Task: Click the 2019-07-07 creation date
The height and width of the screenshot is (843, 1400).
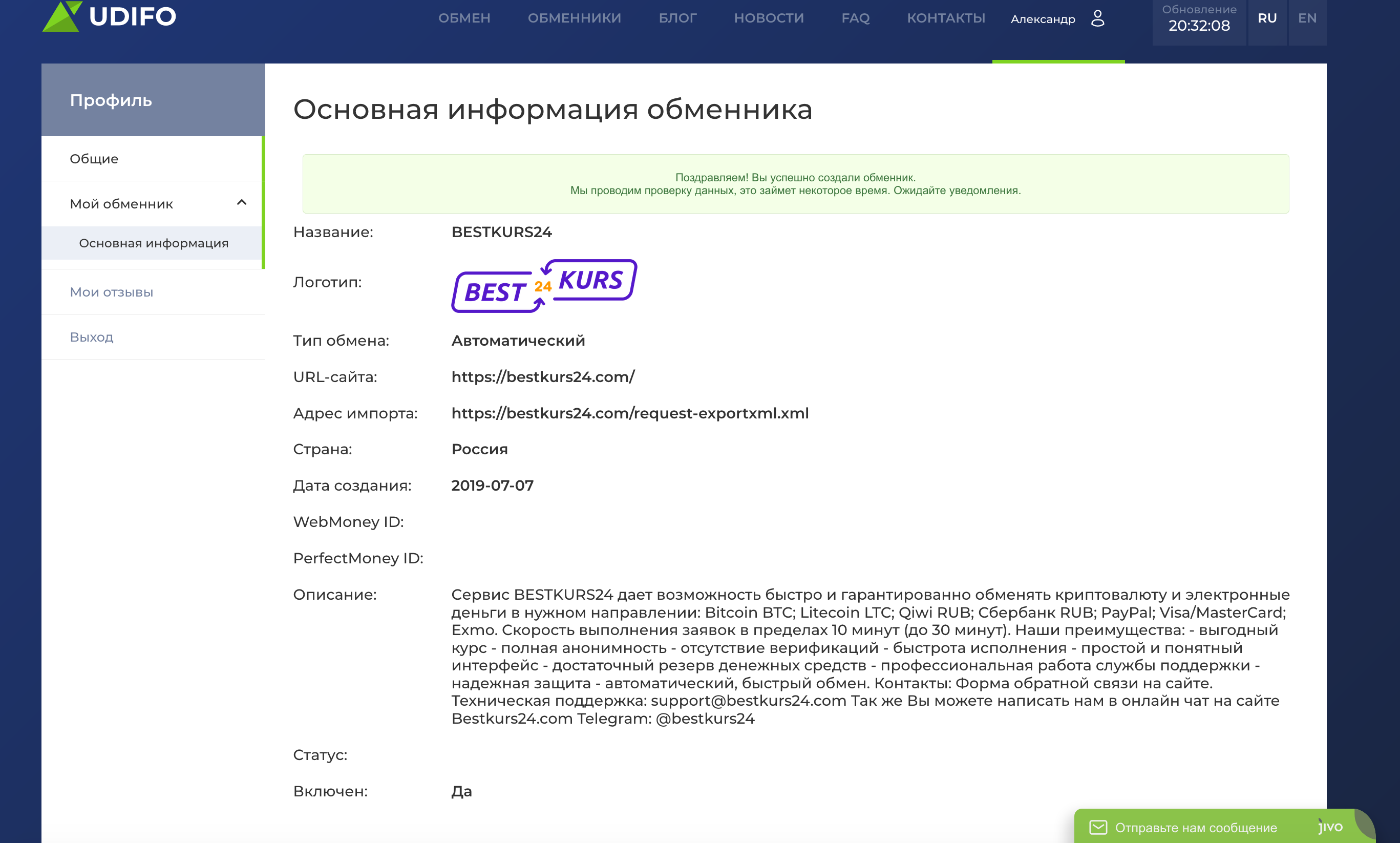Action: (x=493, y=486)
